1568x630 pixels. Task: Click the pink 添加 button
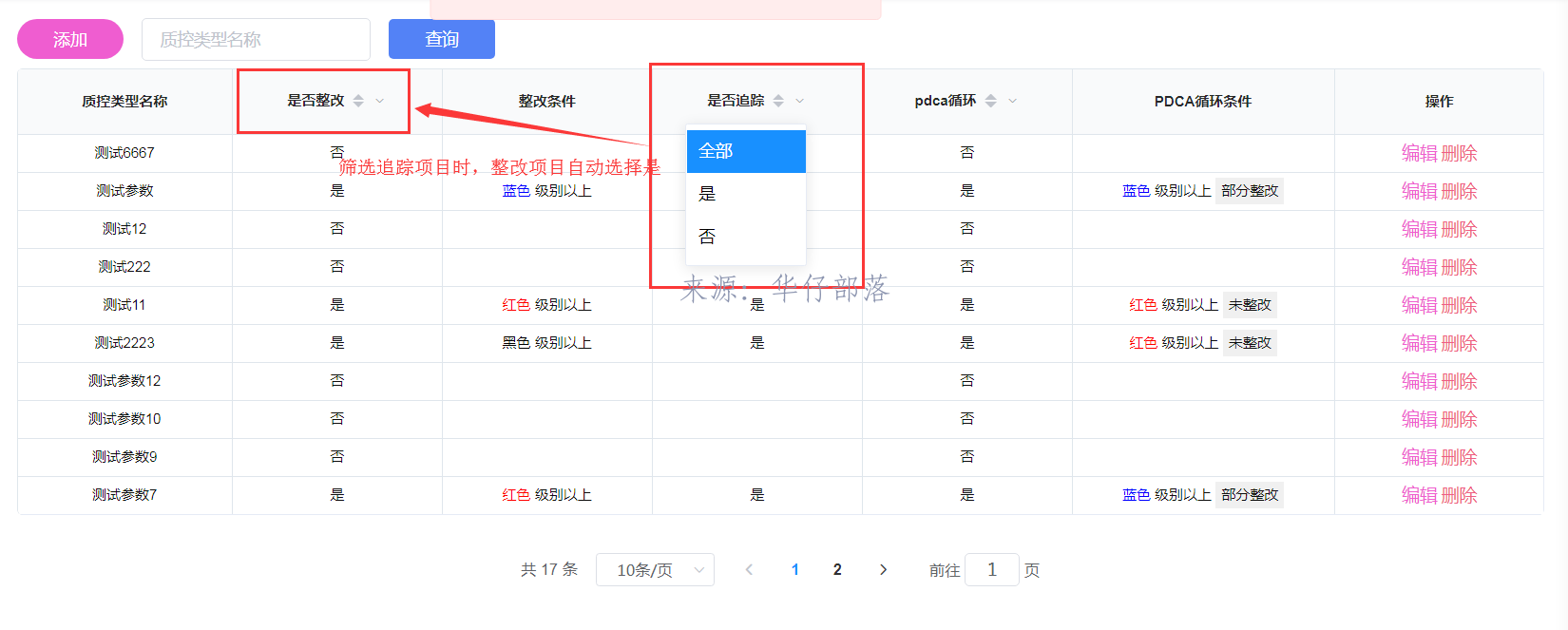coord(70,39)
